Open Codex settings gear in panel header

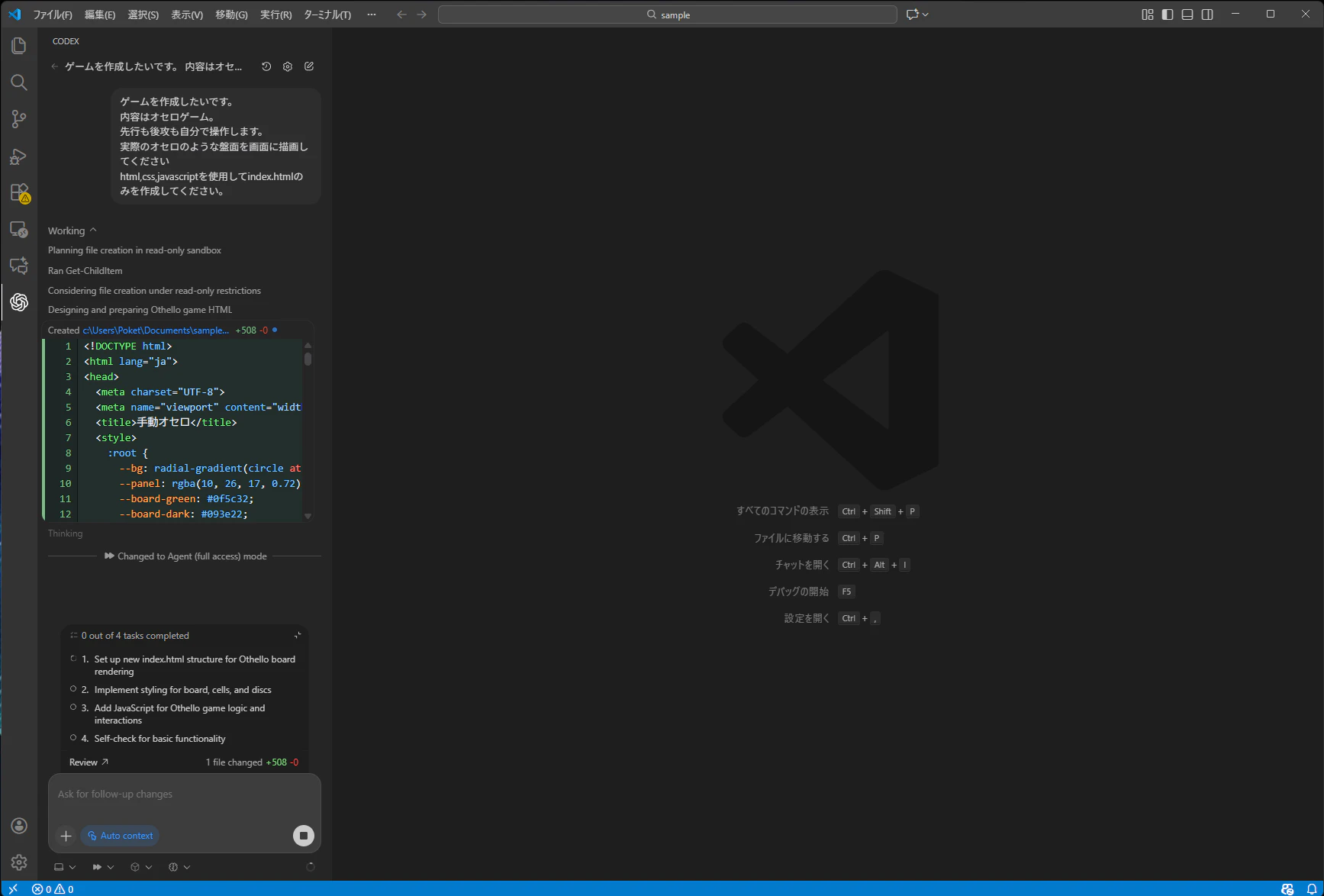[288, 66]
